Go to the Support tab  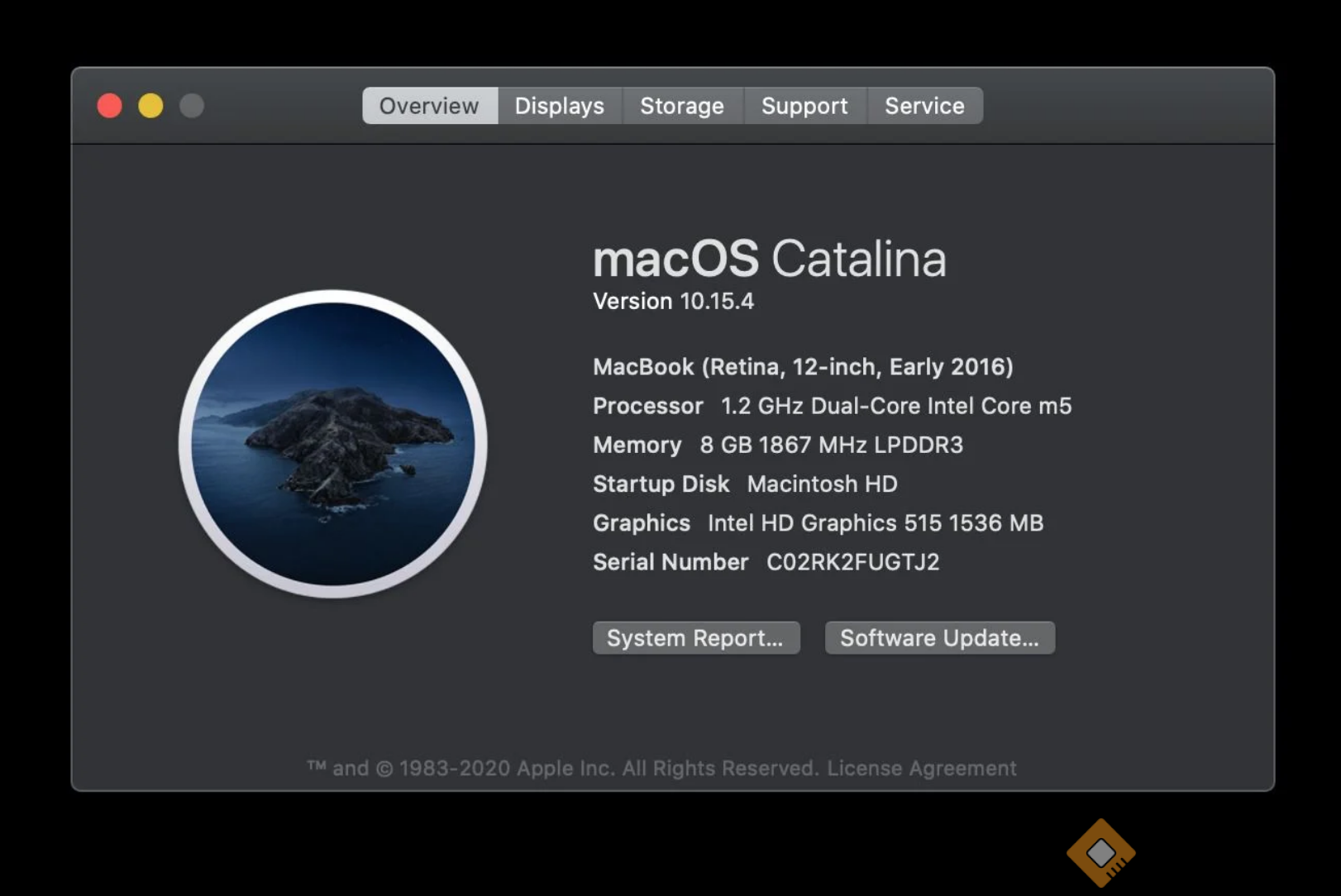pos(804,106)
